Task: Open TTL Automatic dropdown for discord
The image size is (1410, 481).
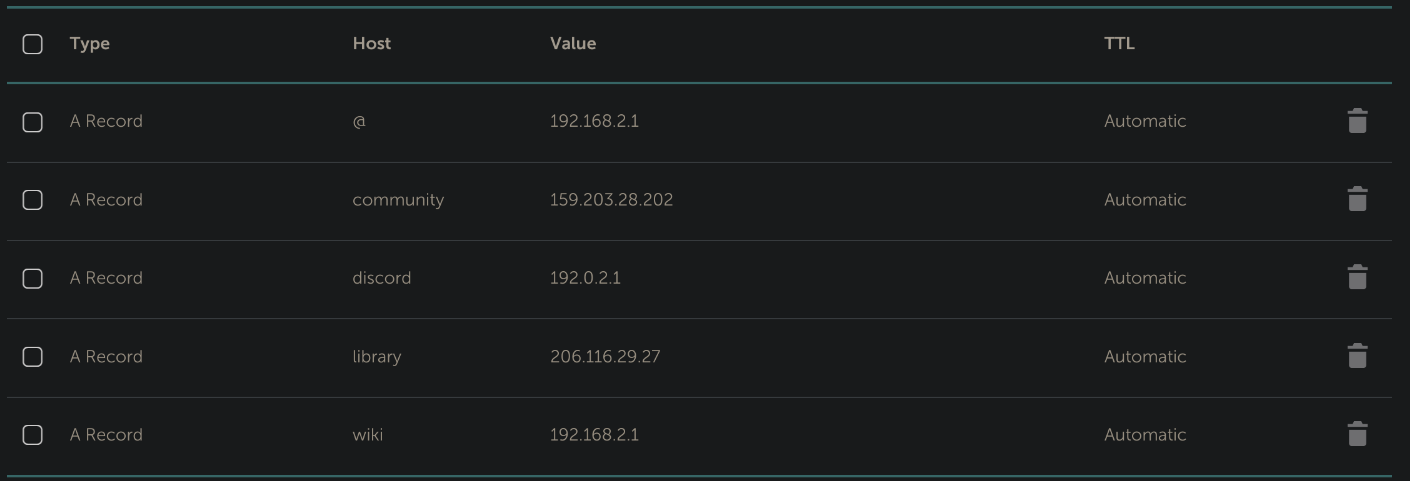Action: click(x=1145, y=278)
